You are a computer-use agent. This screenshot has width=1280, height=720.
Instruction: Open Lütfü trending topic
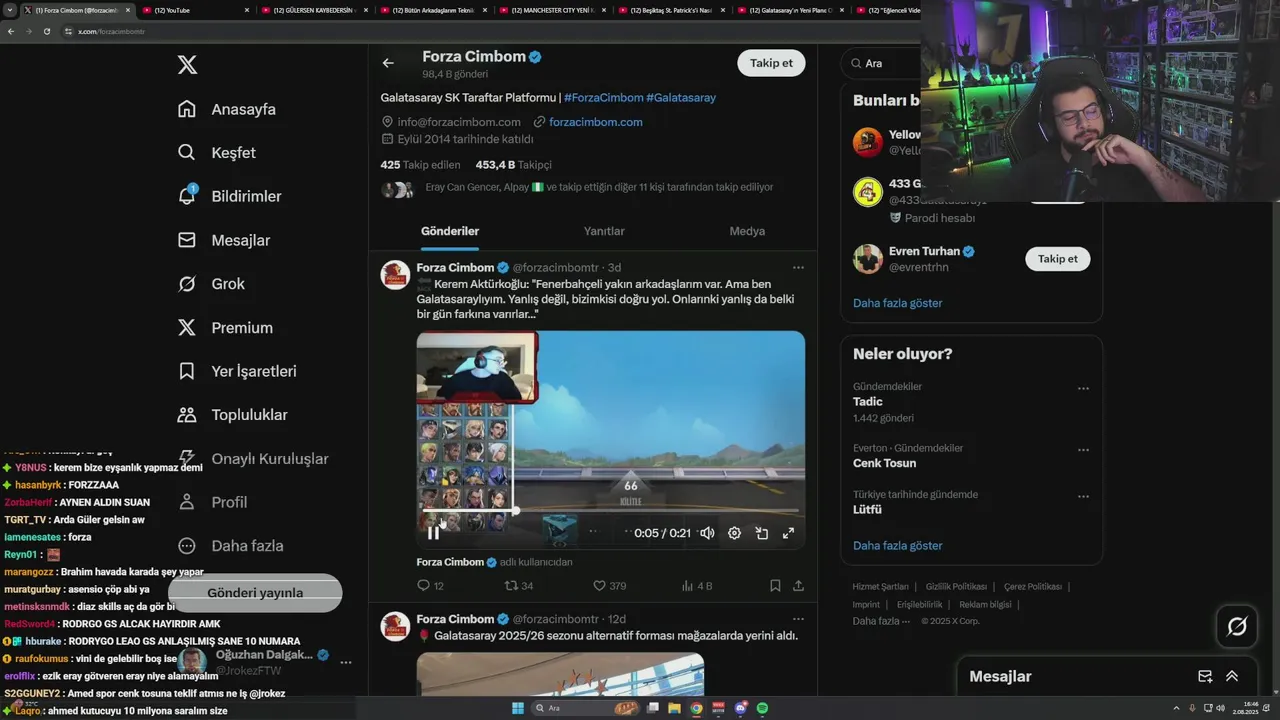pos(868,509)
